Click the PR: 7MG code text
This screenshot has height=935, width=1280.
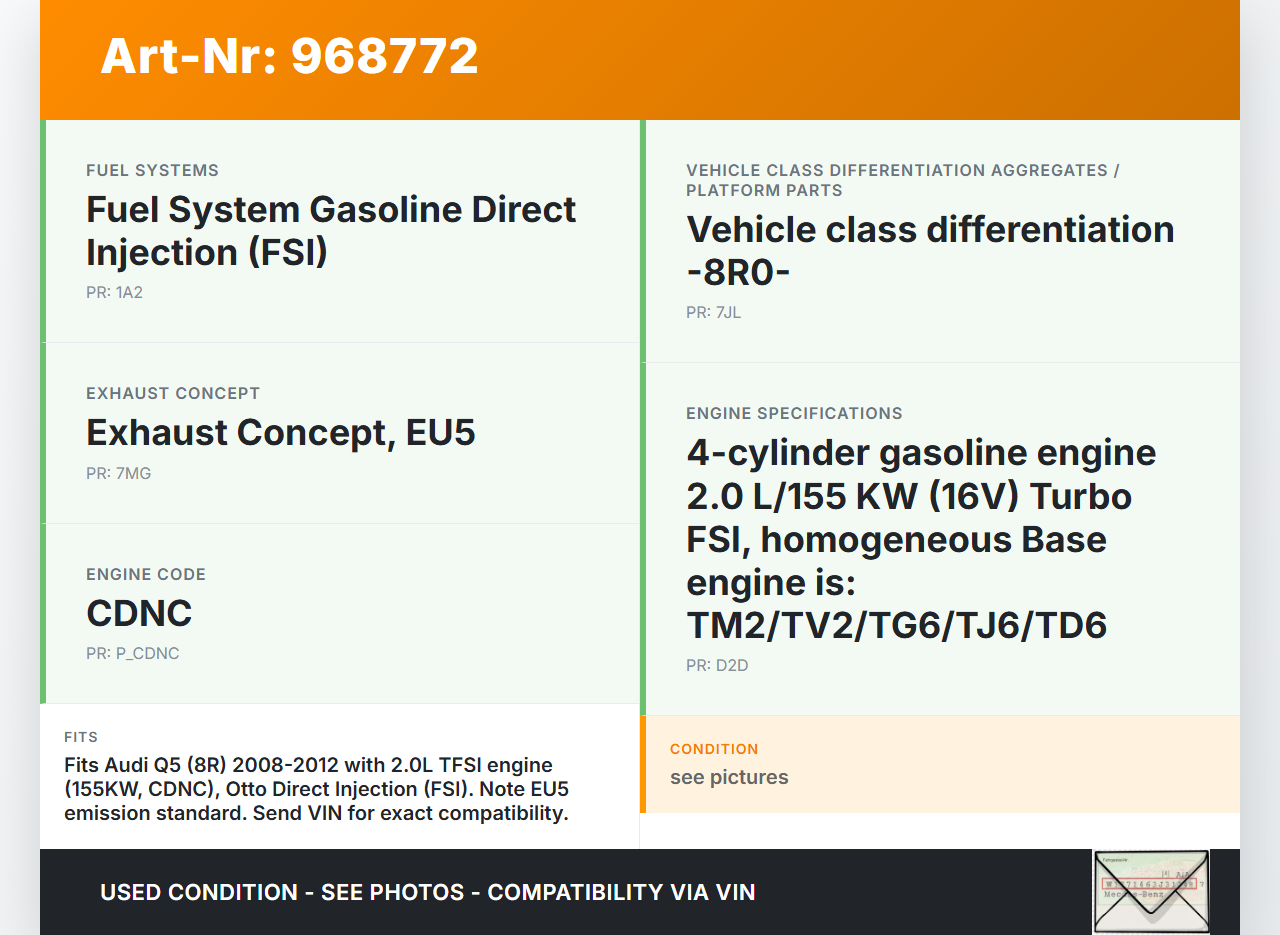tap(118, 473)
